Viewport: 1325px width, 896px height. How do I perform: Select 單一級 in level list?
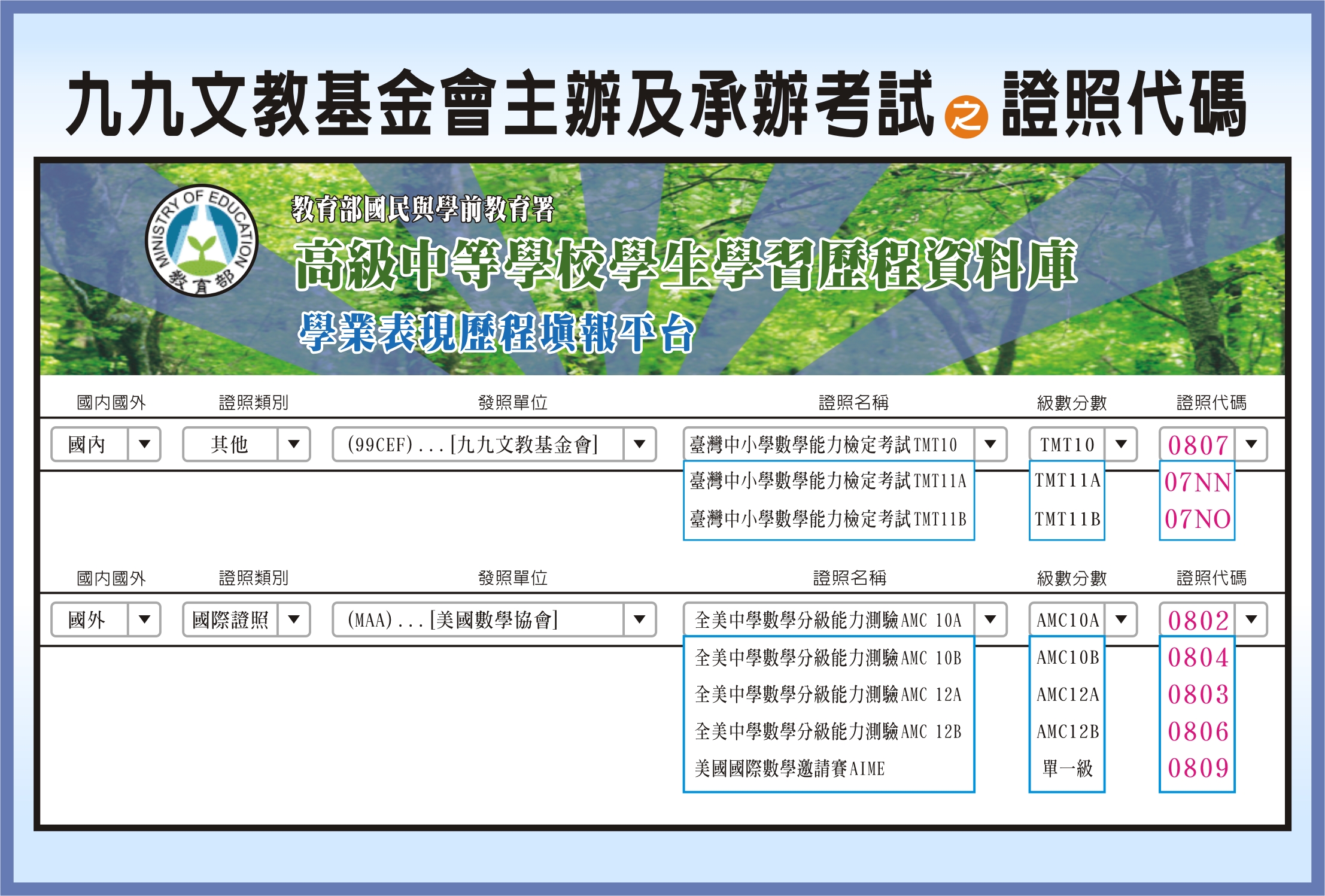(x=1068, y=769)
